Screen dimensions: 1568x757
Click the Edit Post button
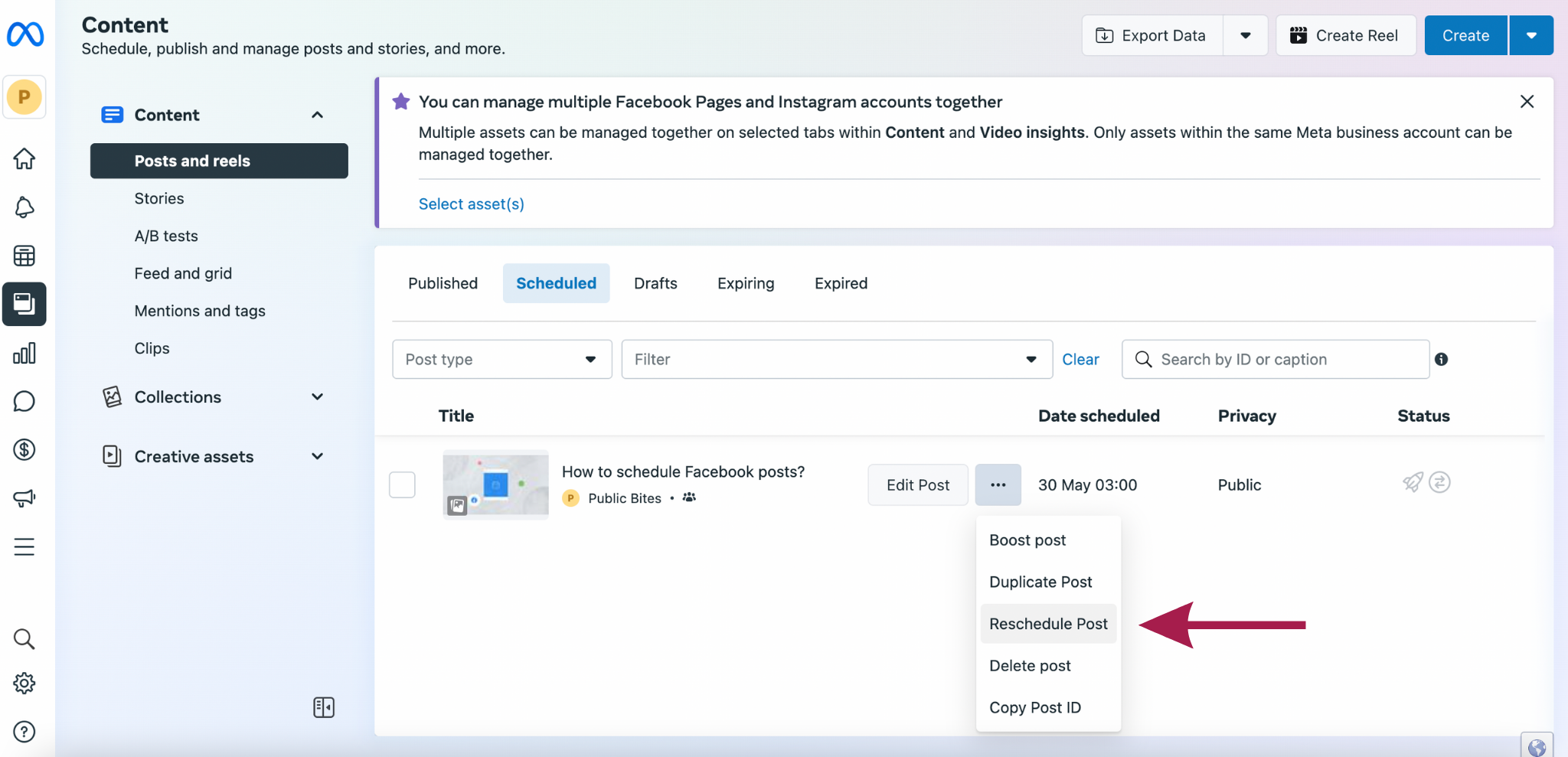coord(917,485)
